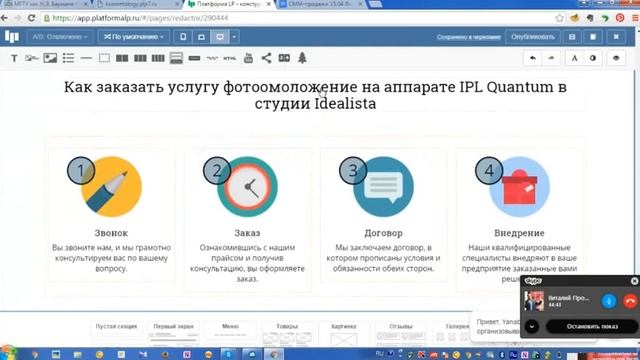The height and width of the screenshot is (360, 640).
Task: Insert an image-with-text block
Action: 32,58
